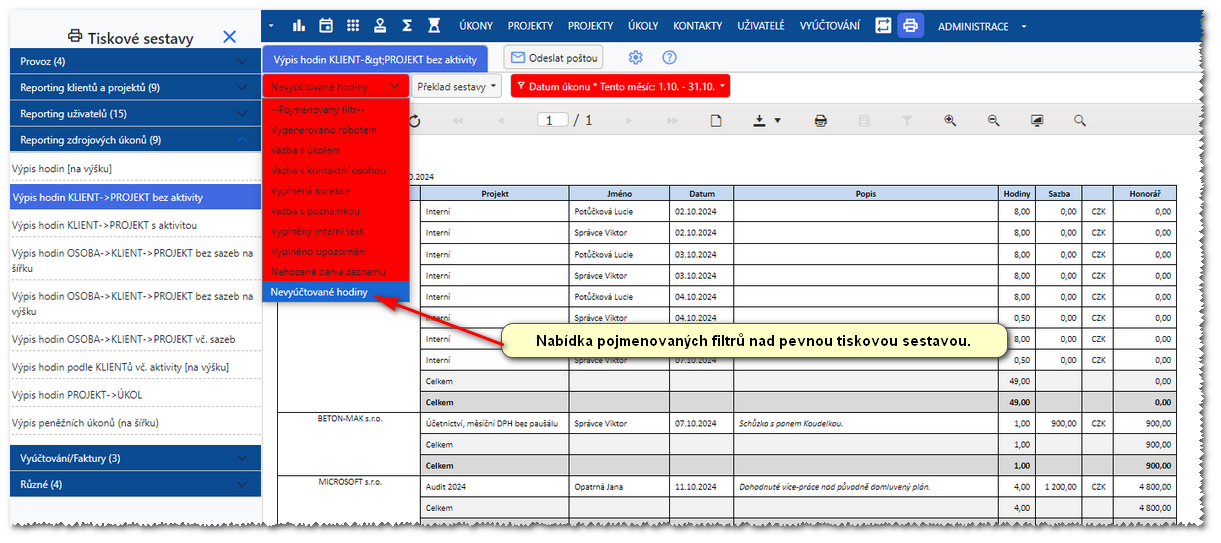Expand the Překlad sestavy dropdown
Image resolution: width=1221 pixels, height=543 pixels.
coord(456,87)
